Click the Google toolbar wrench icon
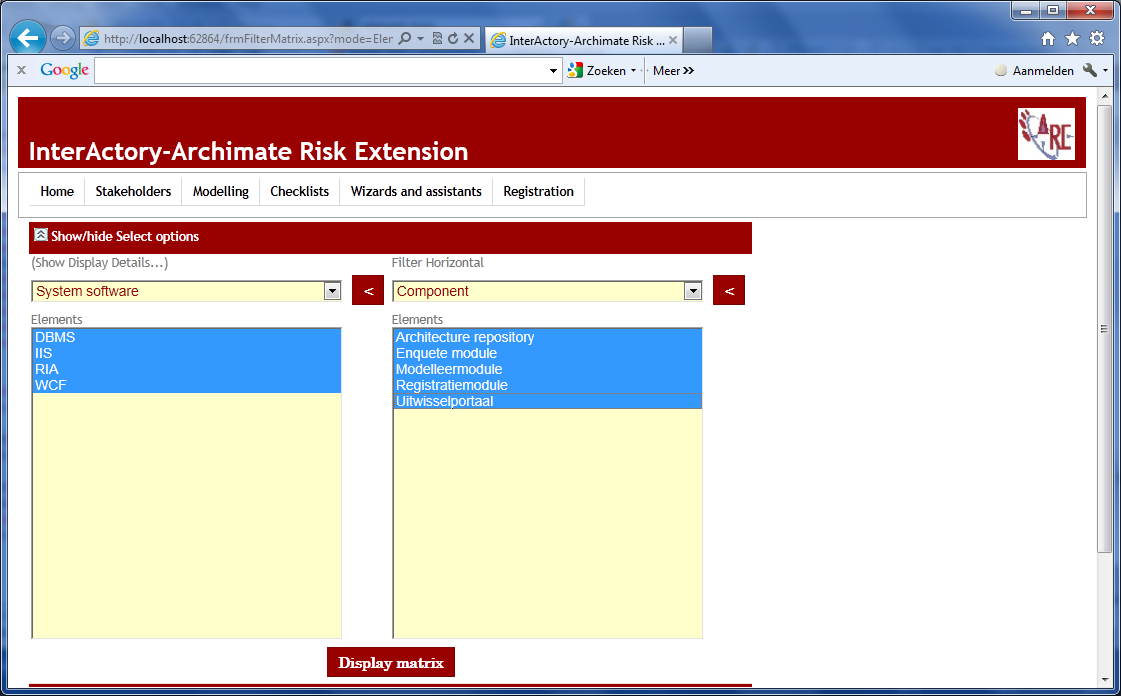Viewport: 1121px width, 696px height. [x=1090, y=71]
